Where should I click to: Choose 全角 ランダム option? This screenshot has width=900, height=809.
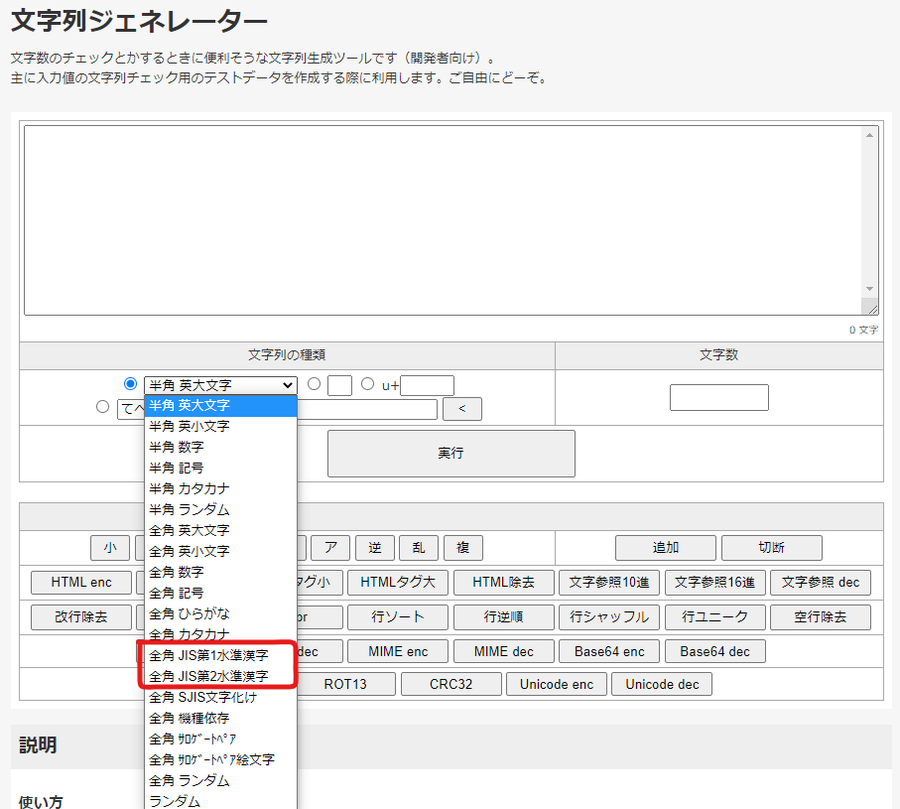click(220, 780)
